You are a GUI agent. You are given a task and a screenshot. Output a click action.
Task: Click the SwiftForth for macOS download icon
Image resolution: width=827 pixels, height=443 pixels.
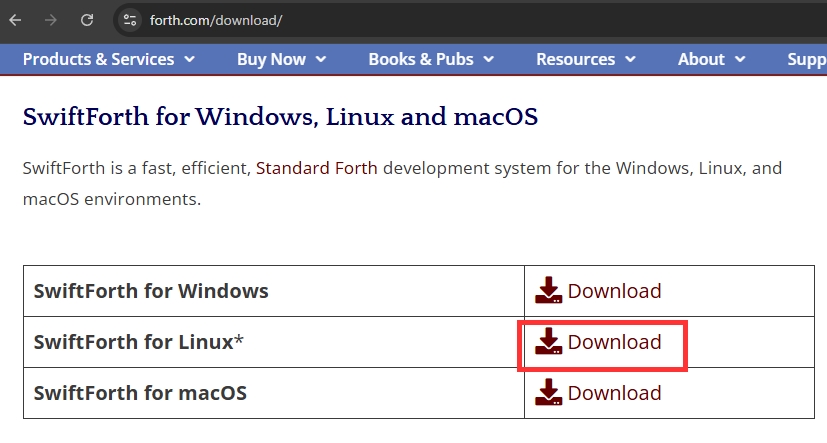click(549, 393)
